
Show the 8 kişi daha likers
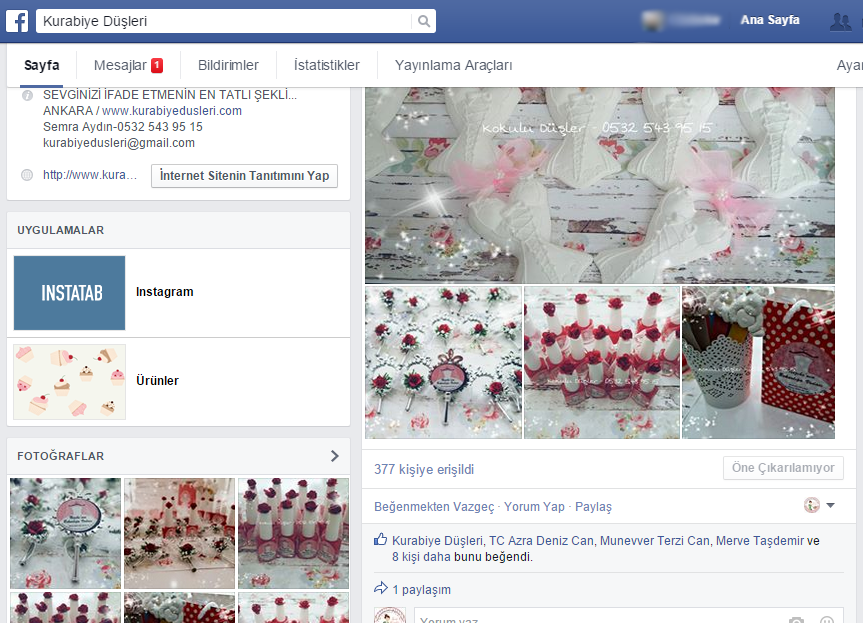[x=421, y=557]
